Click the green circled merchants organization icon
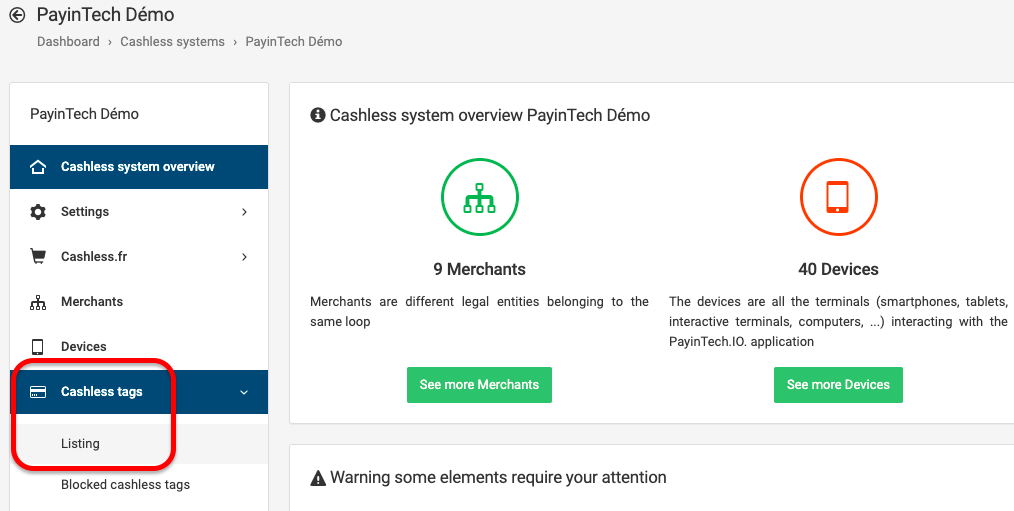Screen dimensions: 1014x511 pos(479,197)
